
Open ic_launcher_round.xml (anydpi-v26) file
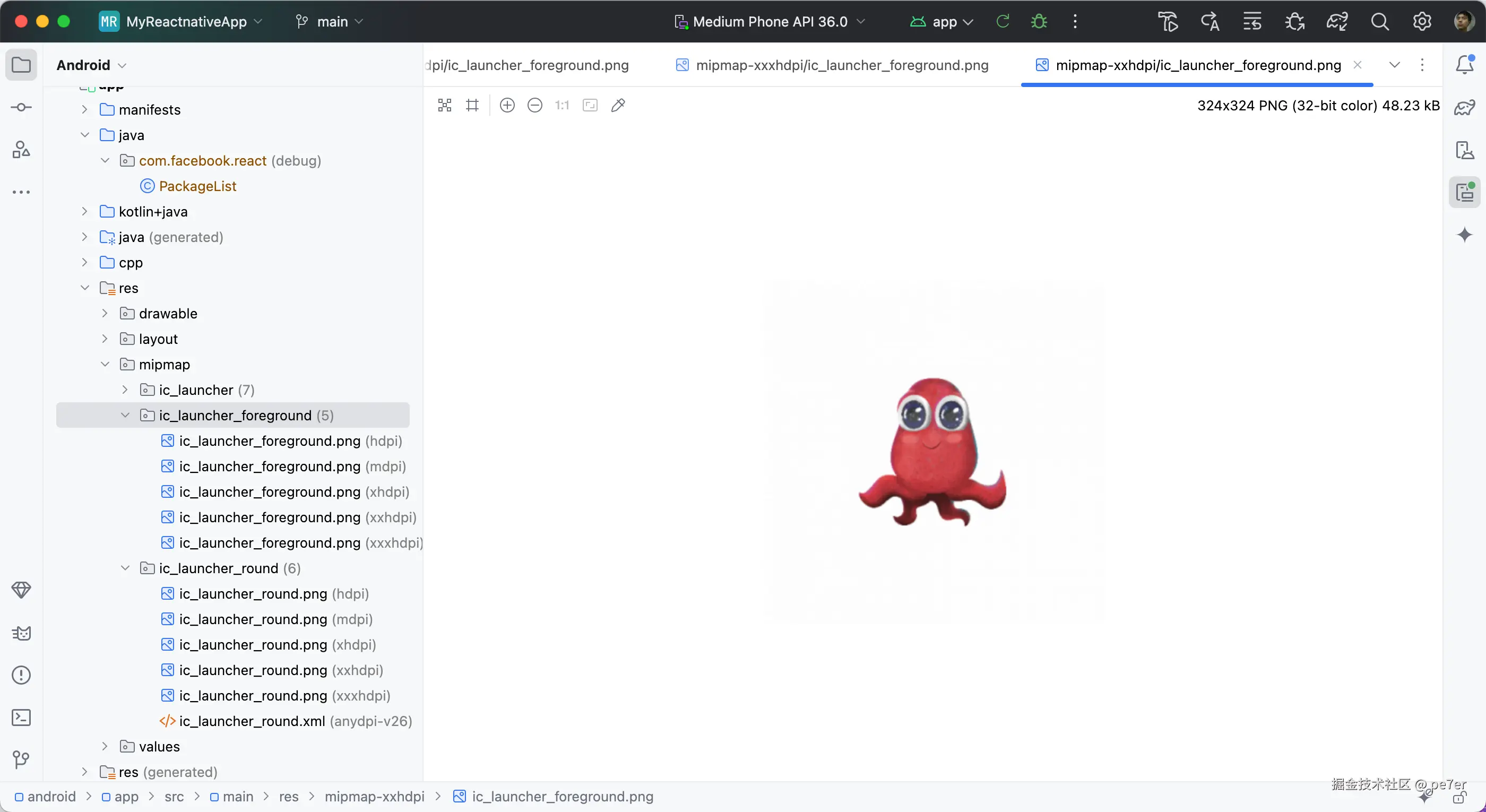point(252,721)
